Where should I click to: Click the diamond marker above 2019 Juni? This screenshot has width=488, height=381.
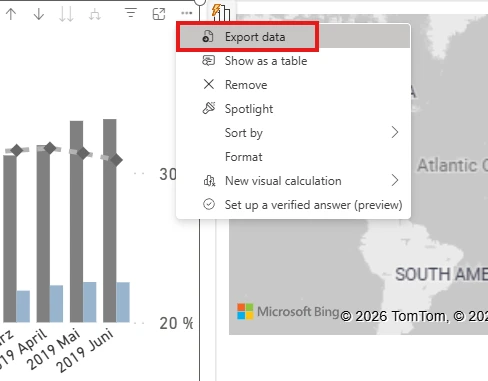tap(116, 160)
